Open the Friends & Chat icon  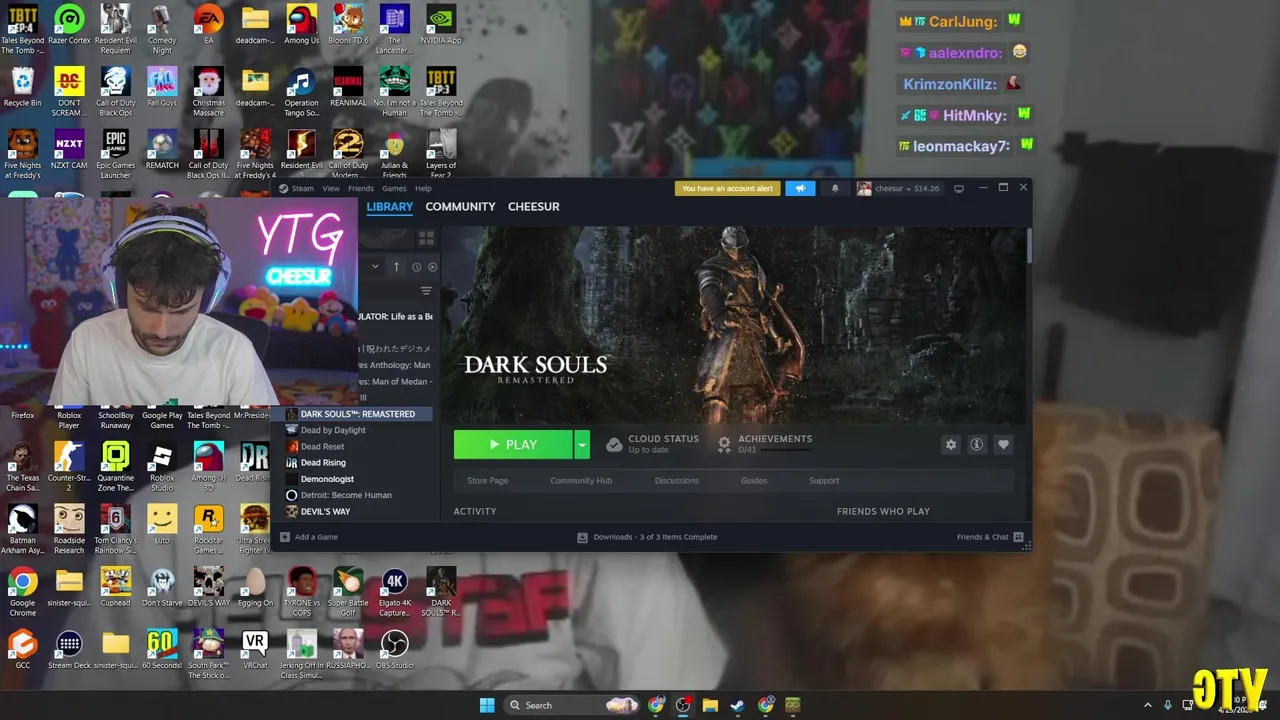[x=1018, y=537]
